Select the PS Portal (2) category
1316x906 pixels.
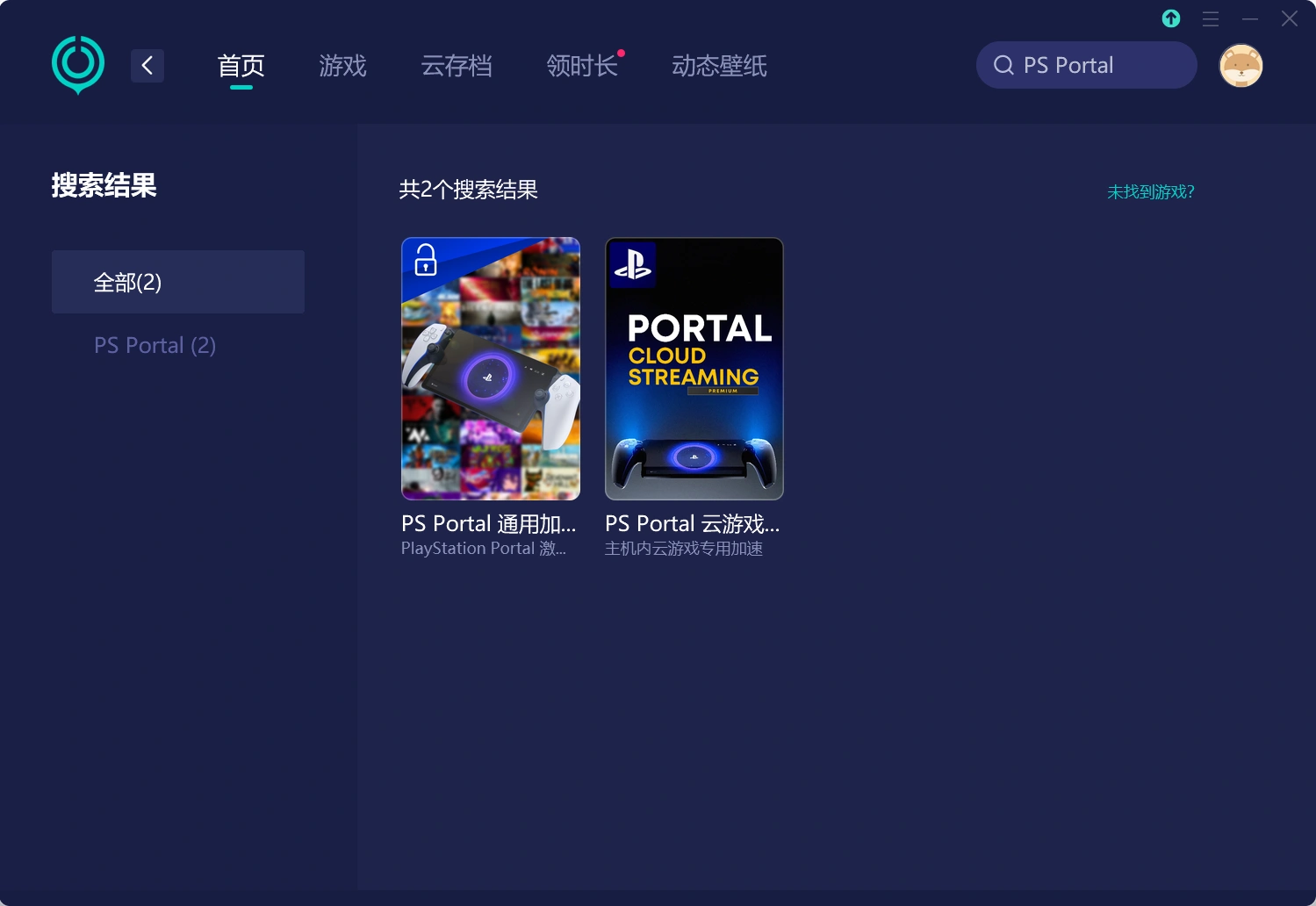(155, 345)
